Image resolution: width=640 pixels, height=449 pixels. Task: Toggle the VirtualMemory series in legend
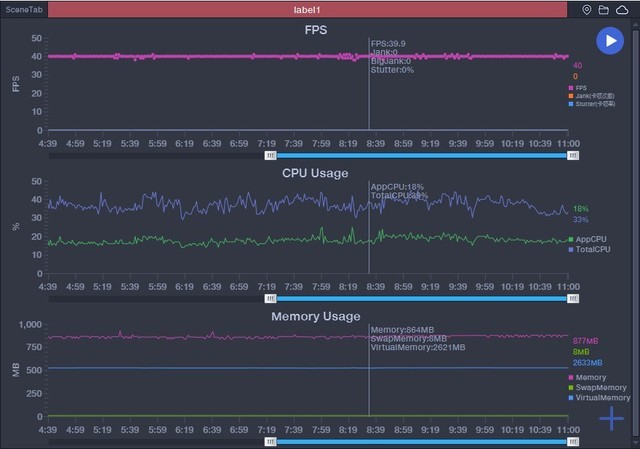click(x=599, y=398)
